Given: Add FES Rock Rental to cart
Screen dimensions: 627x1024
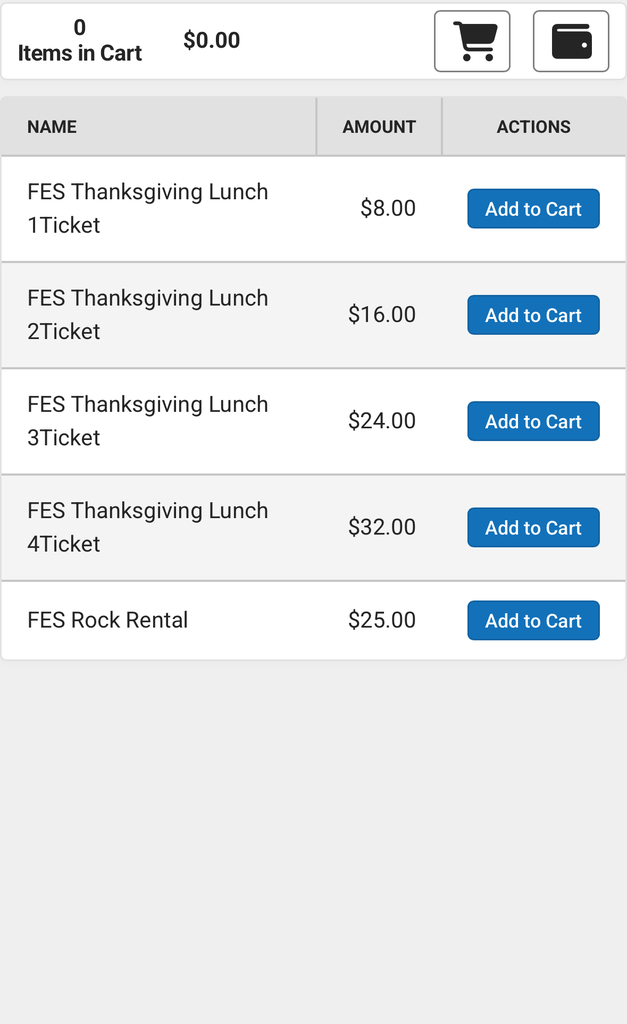Looking at the screenshot, I should pyautogui.click(x=533, y=620).
